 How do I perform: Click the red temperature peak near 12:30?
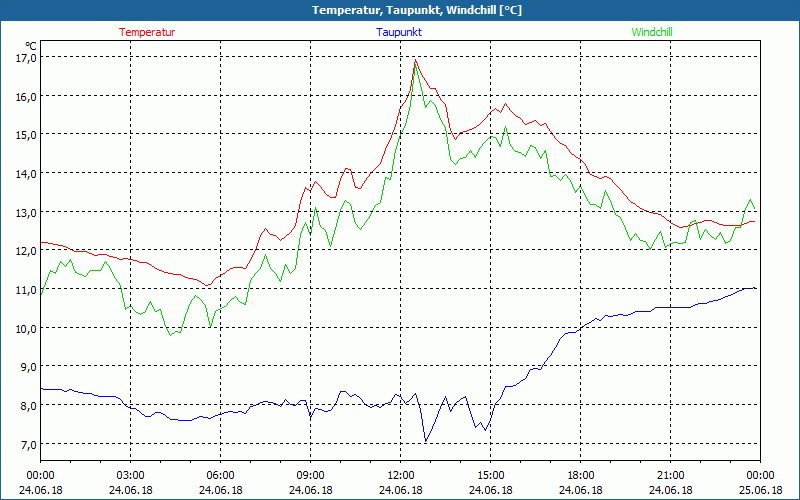tap(416, 60)
